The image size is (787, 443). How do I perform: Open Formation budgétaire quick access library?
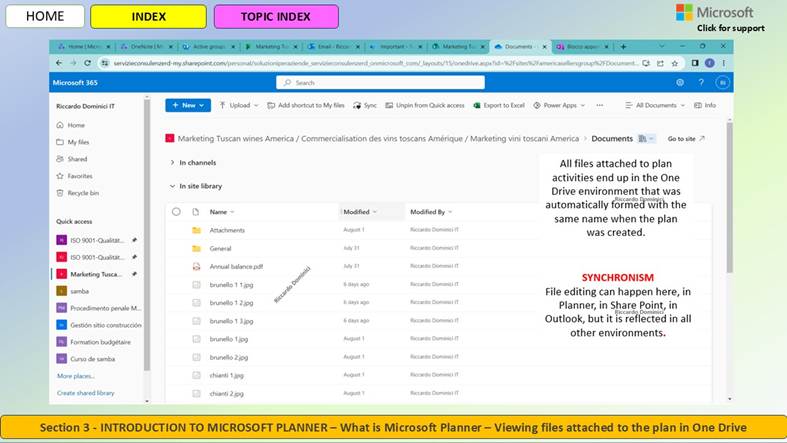pos(94,342)
